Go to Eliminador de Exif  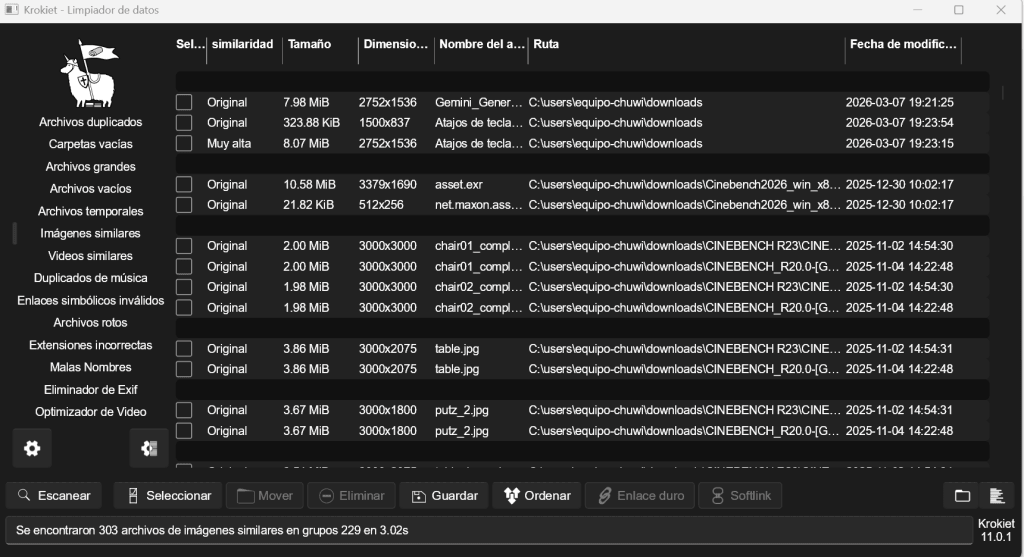(90, 390)
